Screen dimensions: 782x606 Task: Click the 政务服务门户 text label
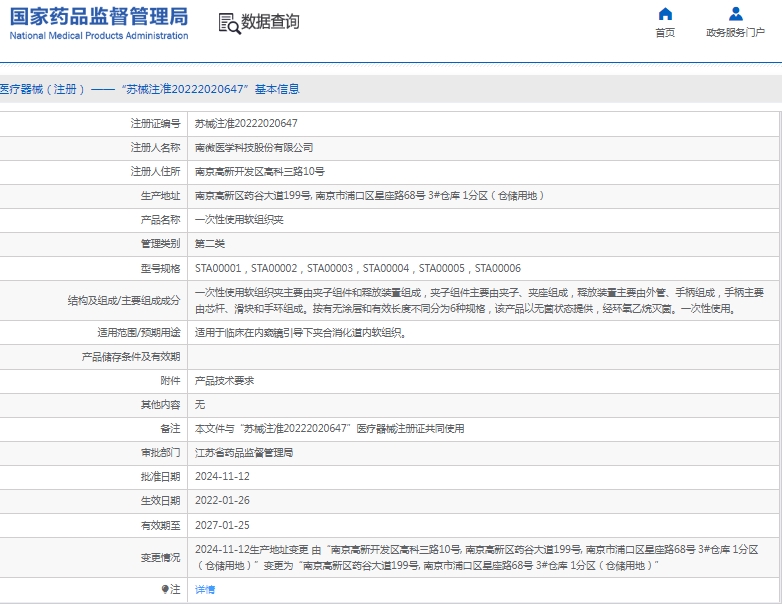[736, 33]
